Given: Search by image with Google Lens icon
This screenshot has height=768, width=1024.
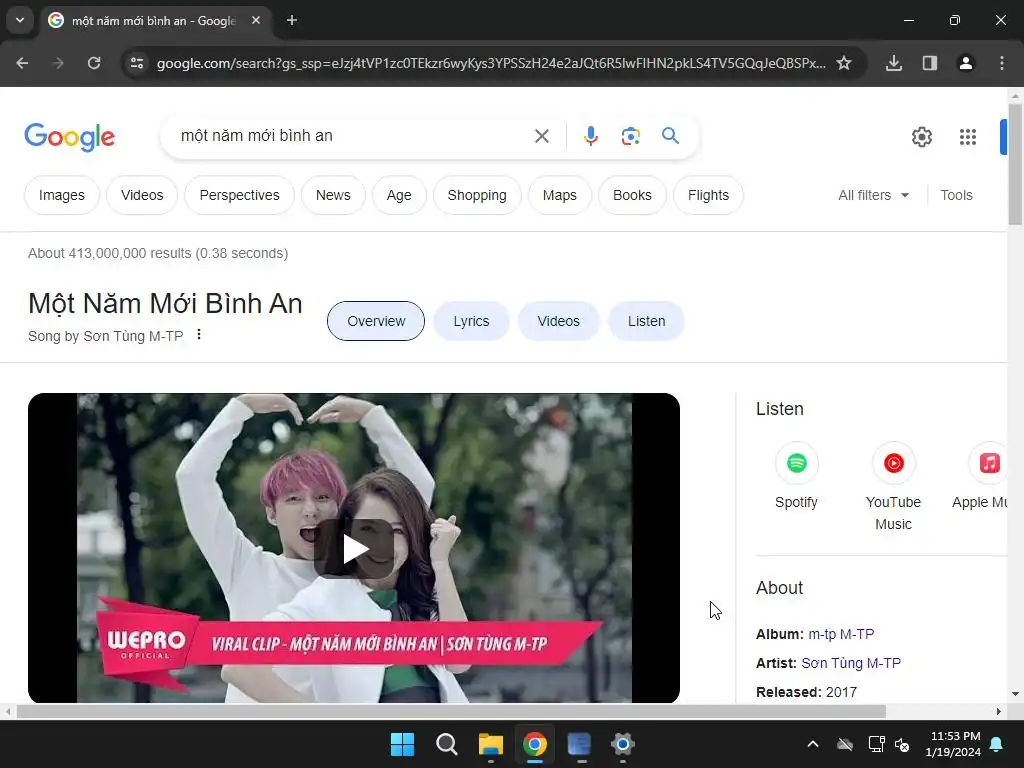Looking at the screenshot, I should 630,136.
